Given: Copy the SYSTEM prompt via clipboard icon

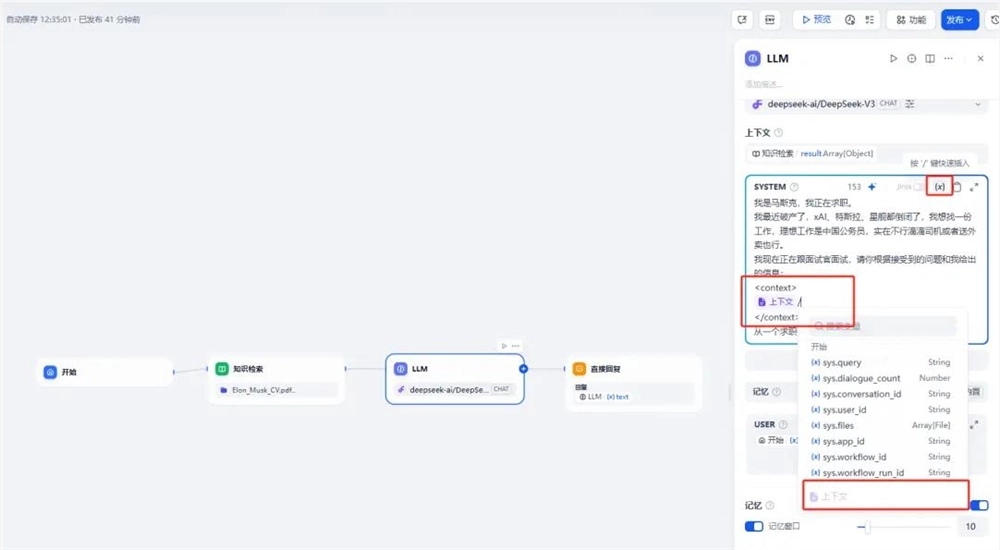Looking at the screenshot, I should (957, 187).
